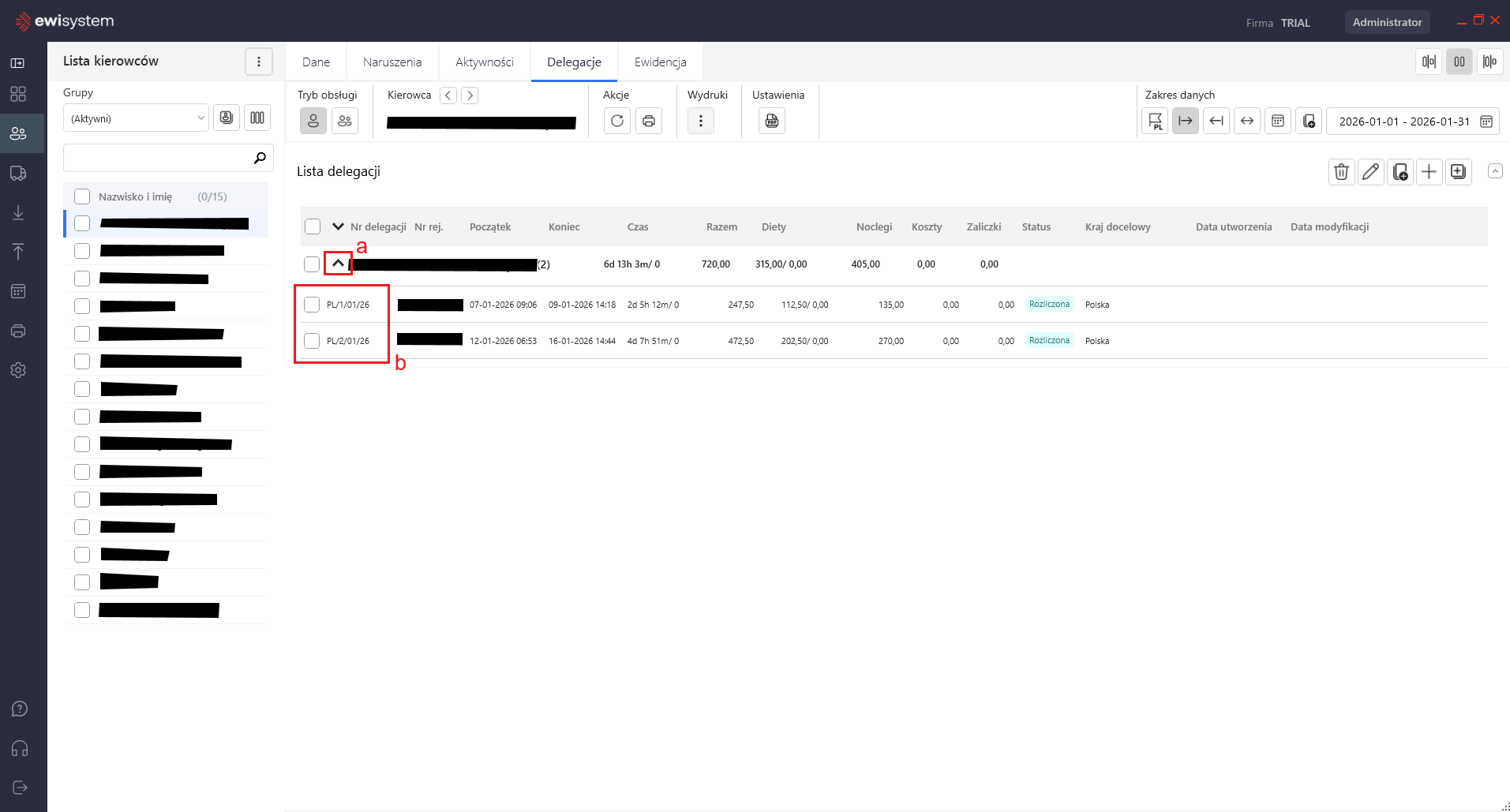The image size is (1510, 812).
Task: Open the help question mark icon in sidebar
Action: click(x=19, y=709)
